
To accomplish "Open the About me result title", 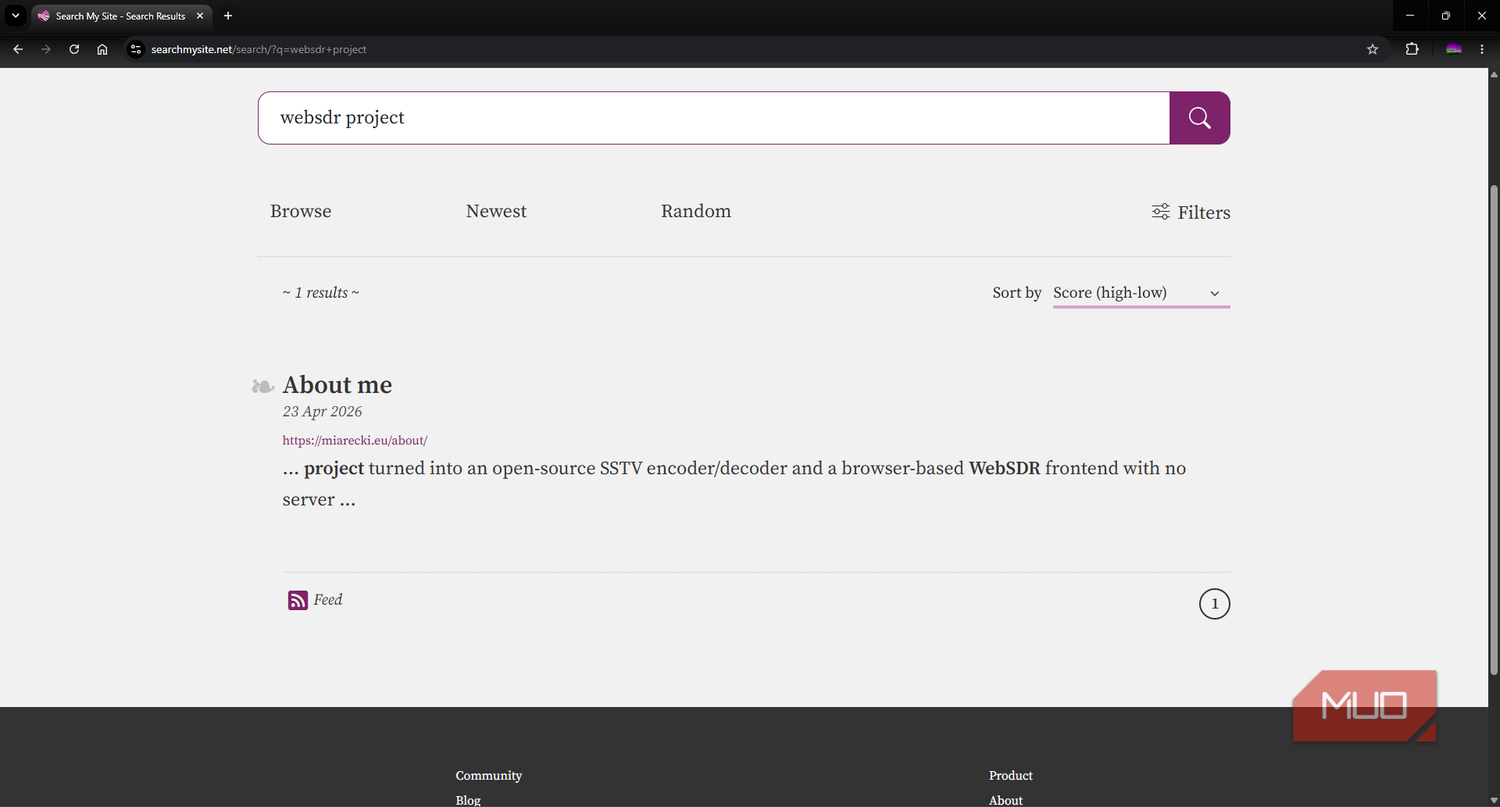I will point(337,385).
